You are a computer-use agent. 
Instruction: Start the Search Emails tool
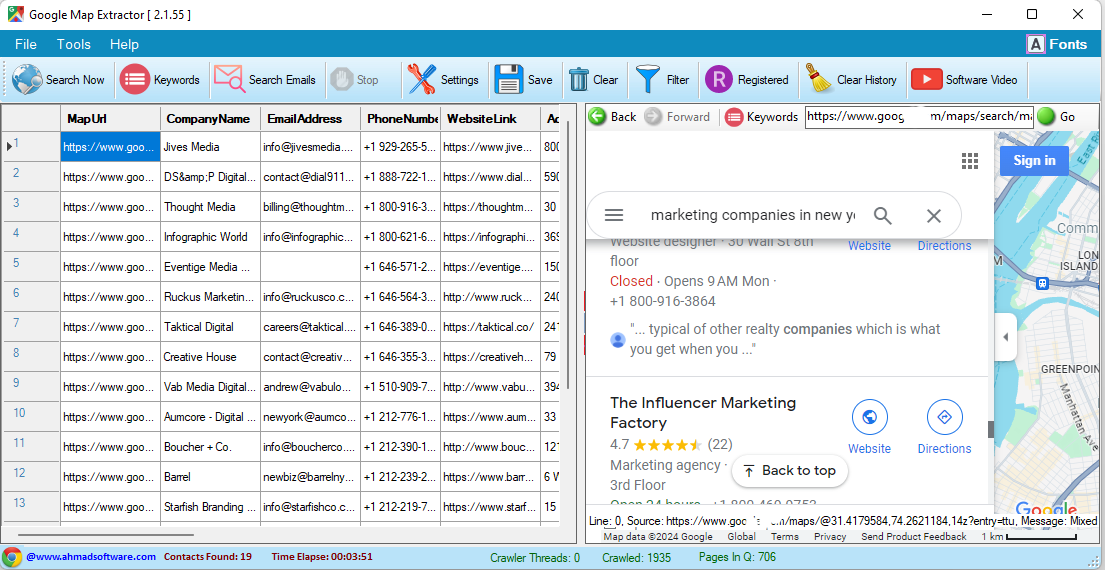coord(266,80)
